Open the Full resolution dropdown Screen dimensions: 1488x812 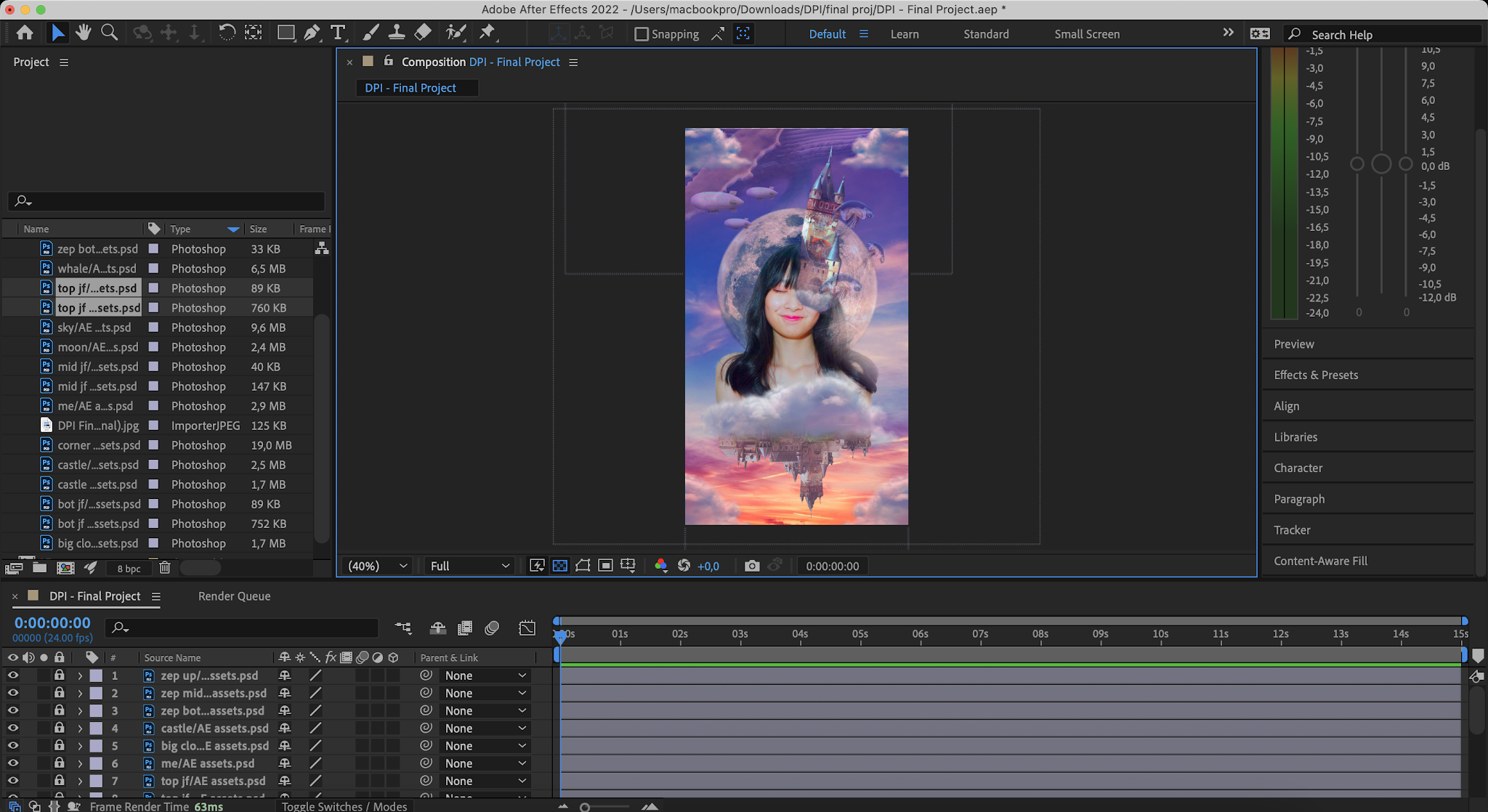click(469, 566)
